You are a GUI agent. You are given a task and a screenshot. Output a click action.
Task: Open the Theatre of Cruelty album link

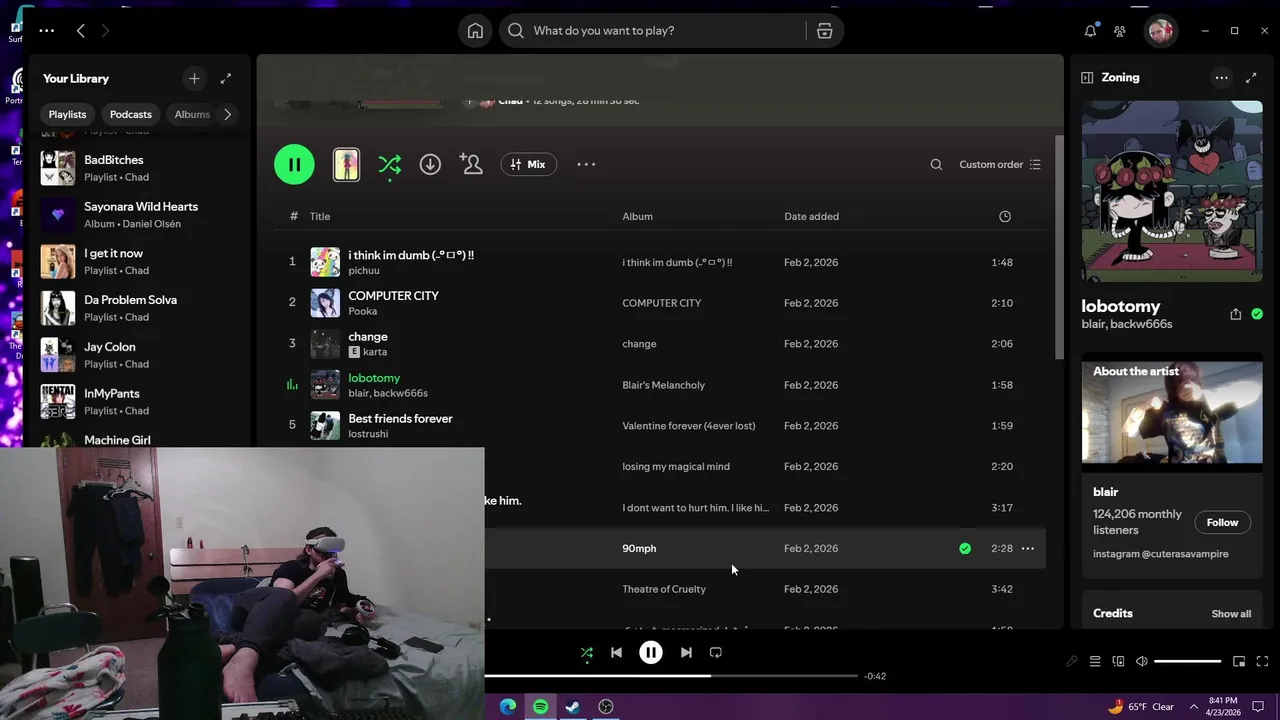664,589
